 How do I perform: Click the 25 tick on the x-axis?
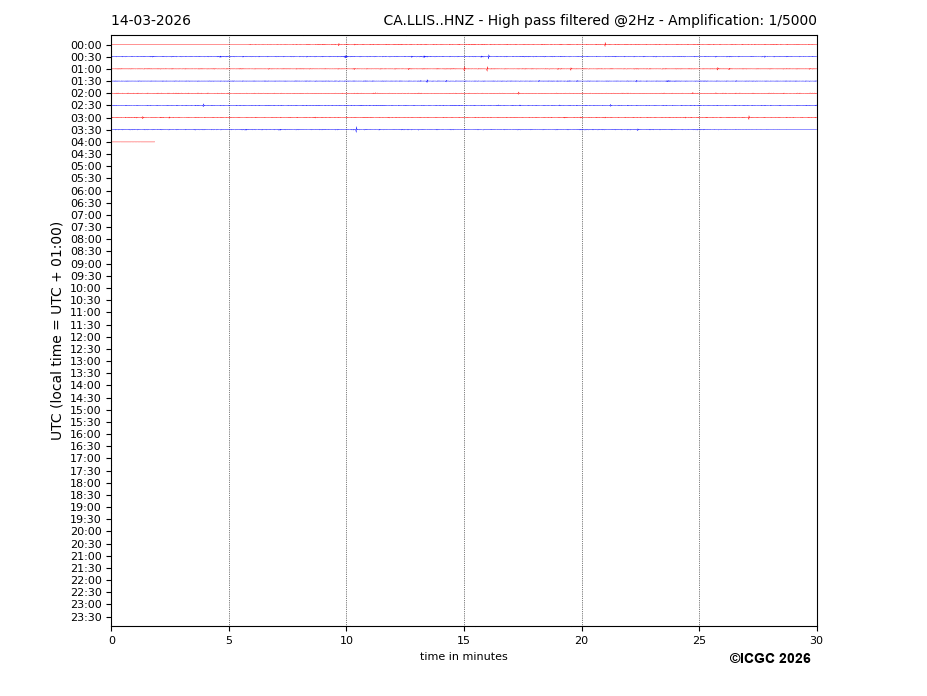(699, 640)
